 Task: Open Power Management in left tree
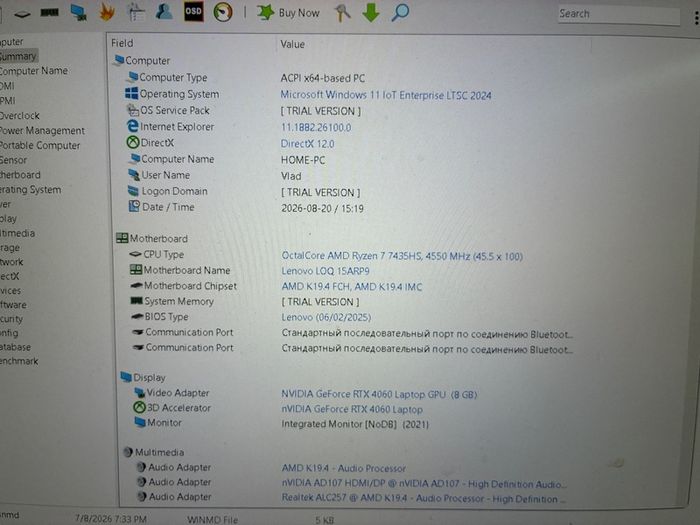pos(42,130)
